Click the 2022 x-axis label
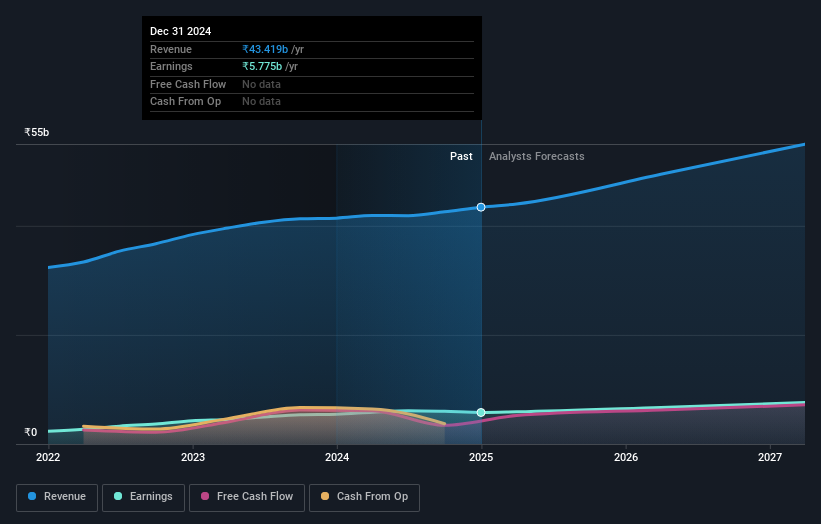821x524 pixels. (x=48, y=457)
